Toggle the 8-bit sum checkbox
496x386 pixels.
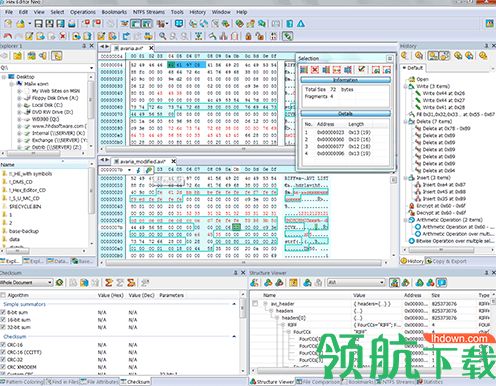tap(3, 312)
